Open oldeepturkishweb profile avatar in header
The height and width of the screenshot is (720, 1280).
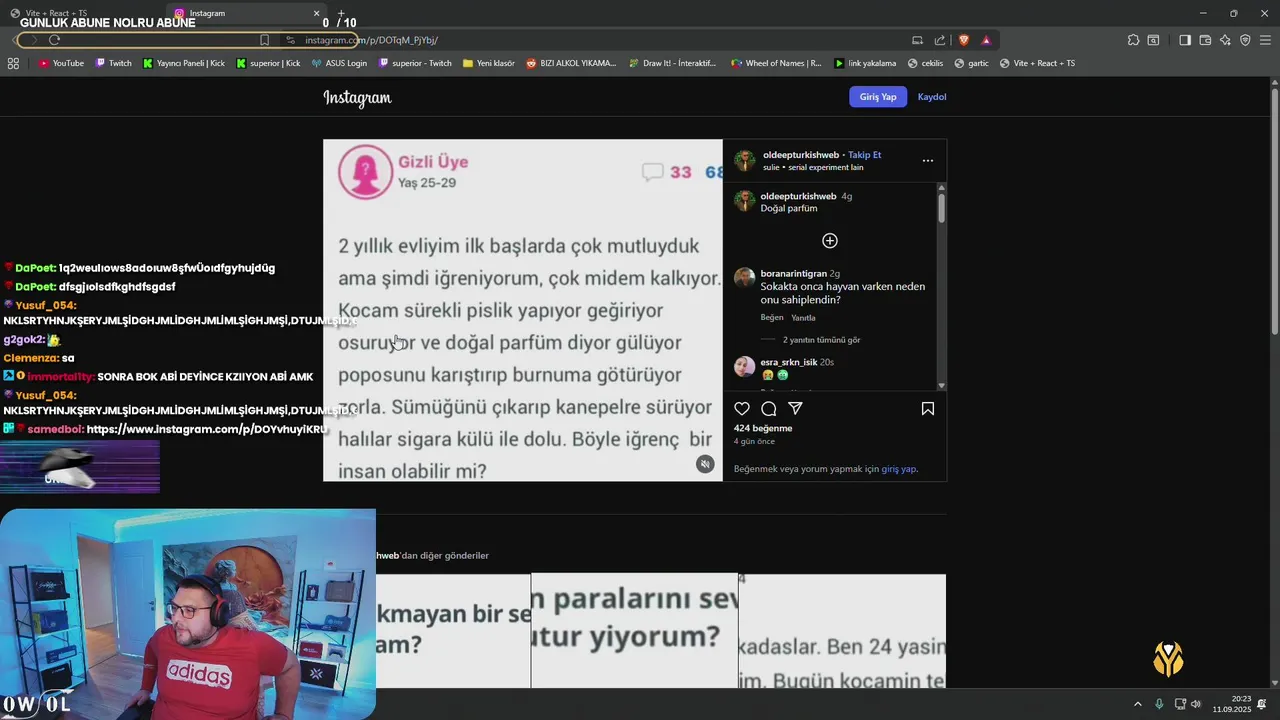point(745,161)
